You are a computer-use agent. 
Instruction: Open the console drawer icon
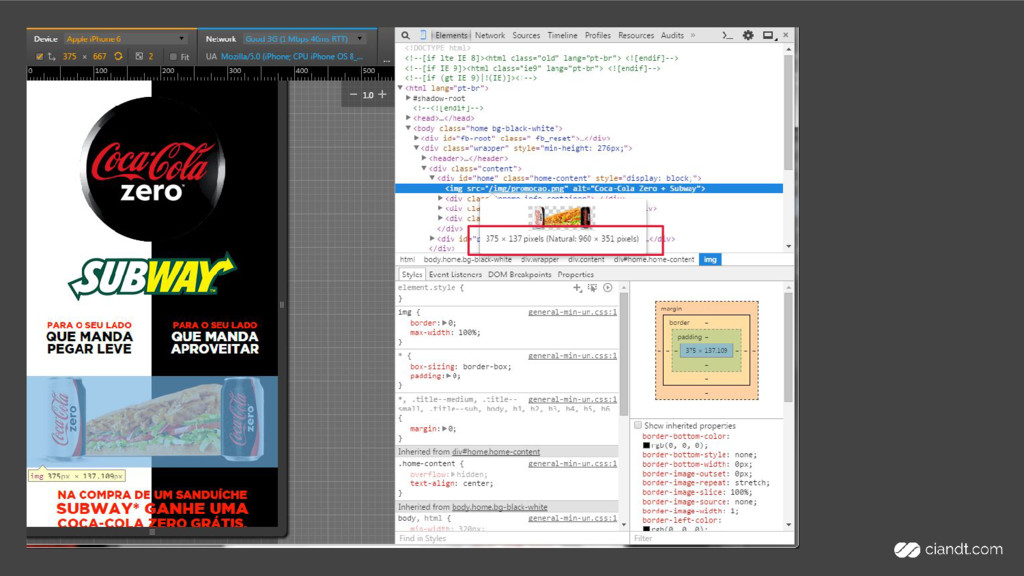[727, 35]
